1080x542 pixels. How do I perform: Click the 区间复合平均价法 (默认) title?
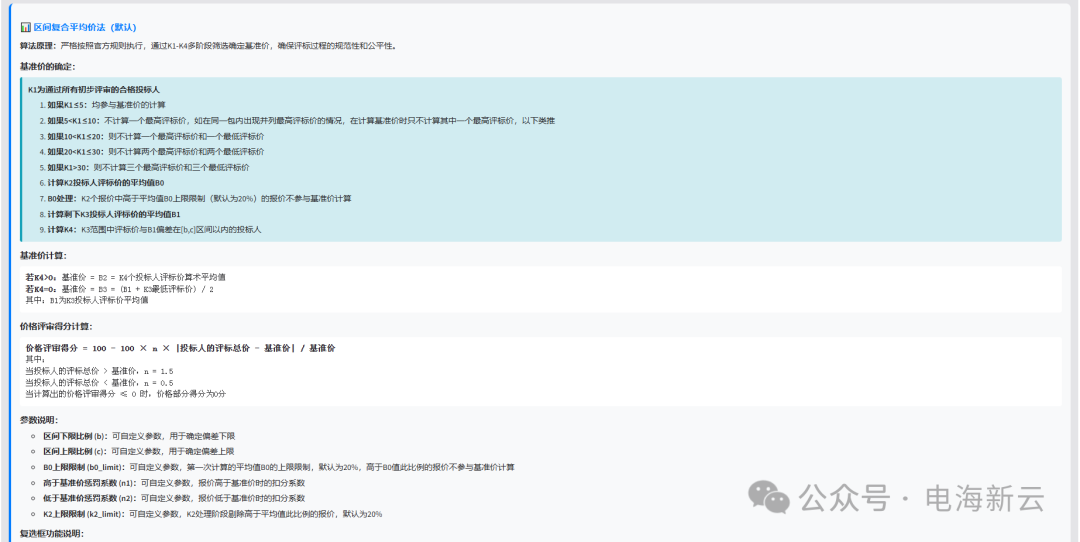[84, 27]
